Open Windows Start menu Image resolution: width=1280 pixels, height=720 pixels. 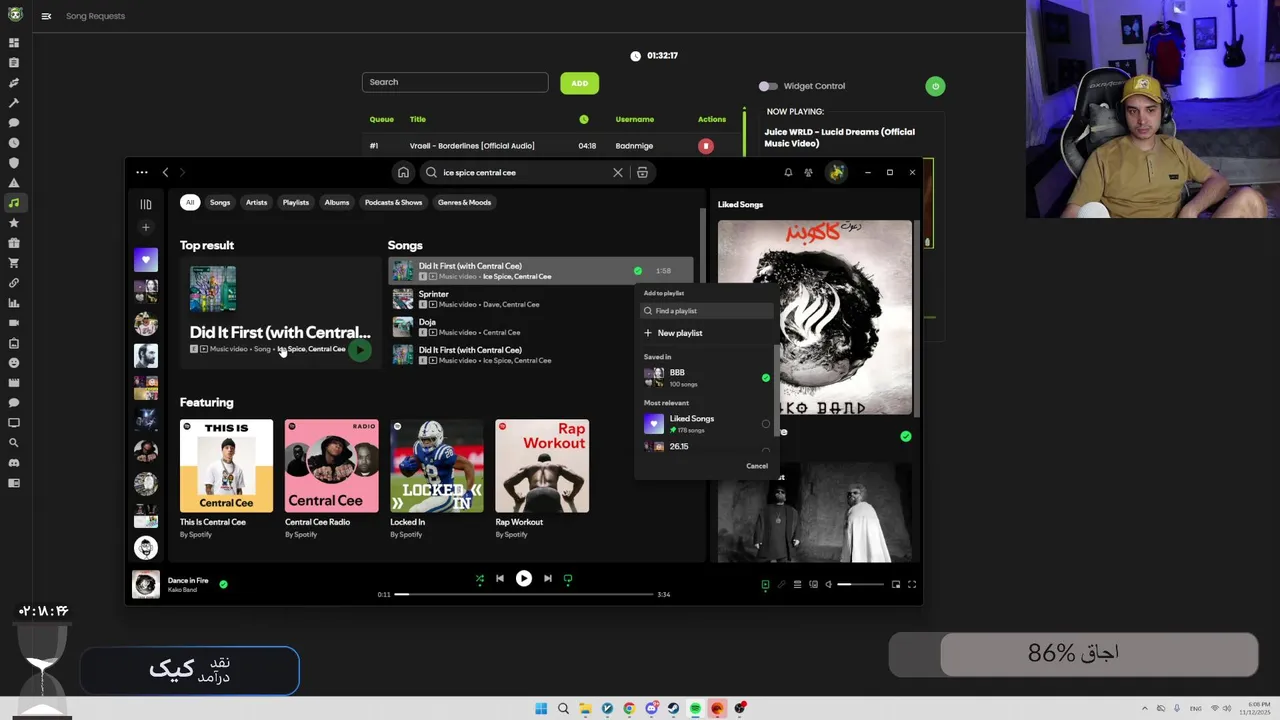point(541,708)
